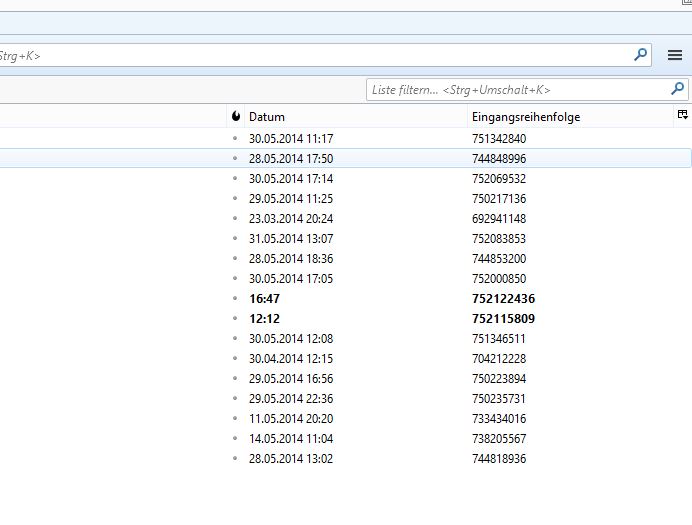The width and height of the screenshot is (692, 525).
Task: Select message dated 28.05.2014 13:02
Action: (291, 458)
